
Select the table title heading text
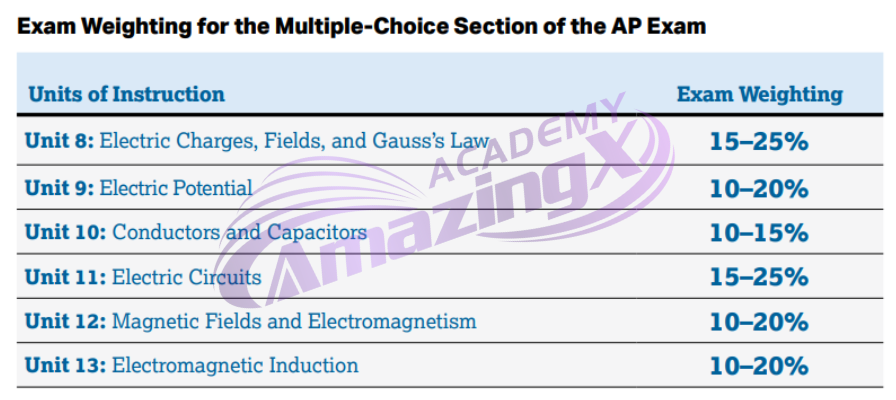pos(361,26)
